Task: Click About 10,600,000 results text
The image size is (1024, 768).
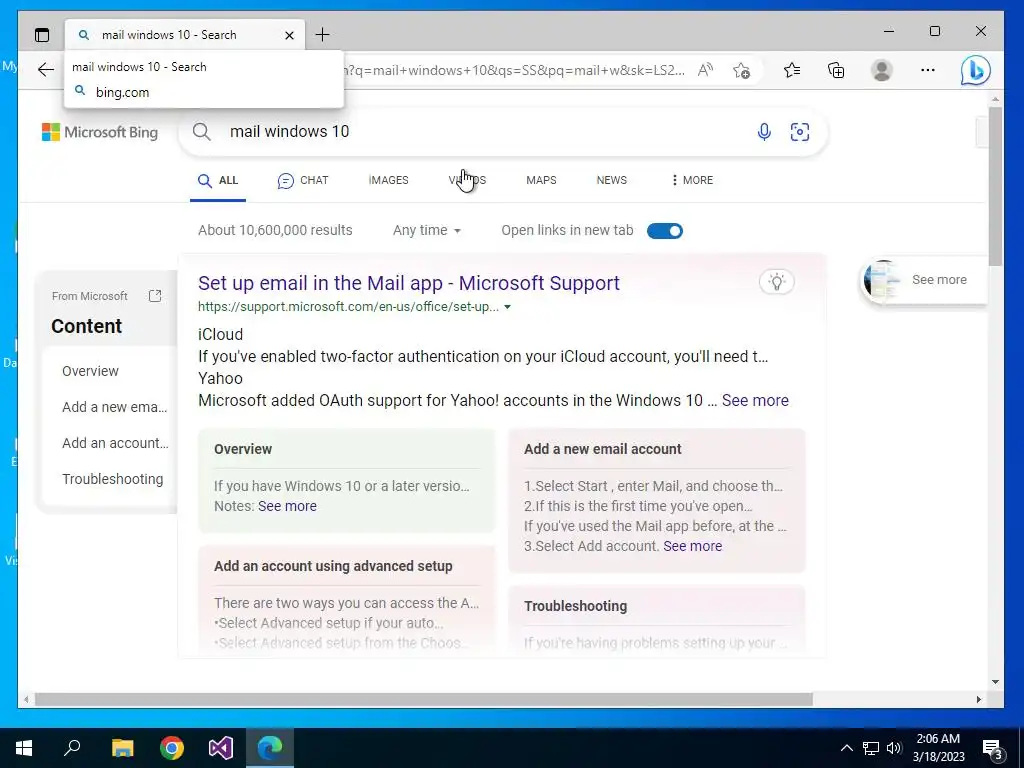Action: [275, 231]
